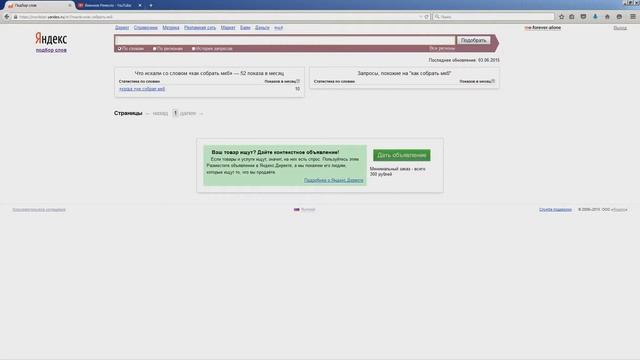The image size is (640, 360).
Task: Click the padlock site security icon
Action: coord(16,17)
